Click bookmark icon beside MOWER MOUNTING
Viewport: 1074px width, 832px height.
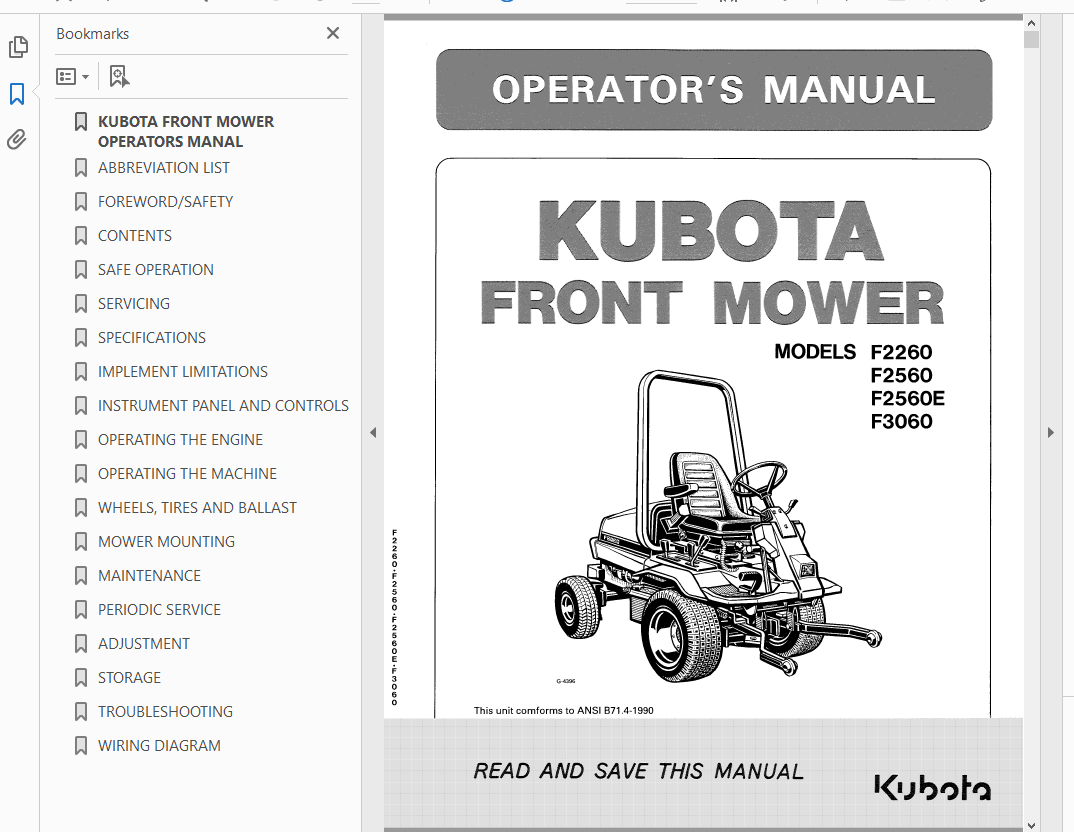[x=81, y=542]
